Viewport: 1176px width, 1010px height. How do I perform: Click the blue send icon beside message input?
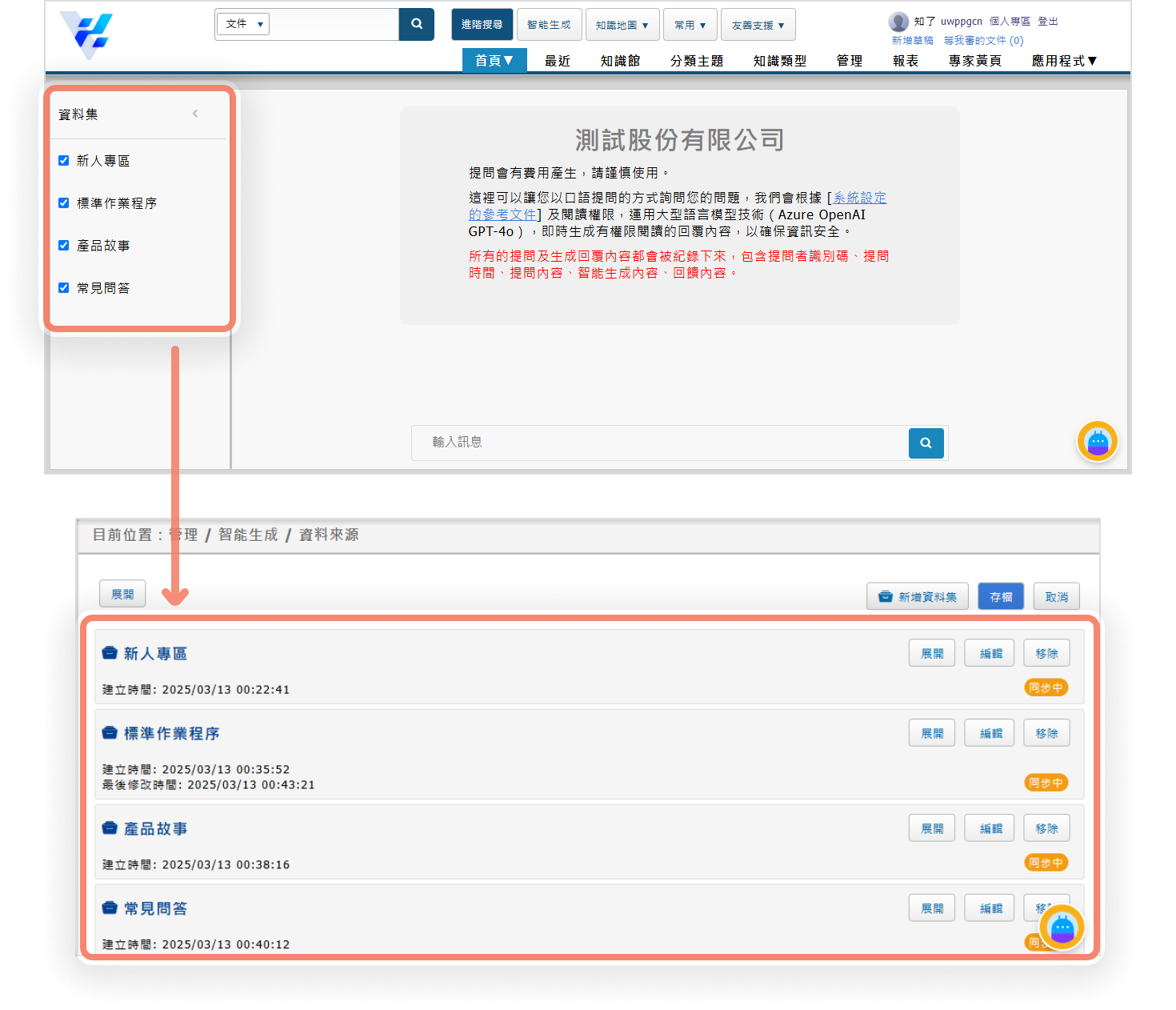pos(926,443)
